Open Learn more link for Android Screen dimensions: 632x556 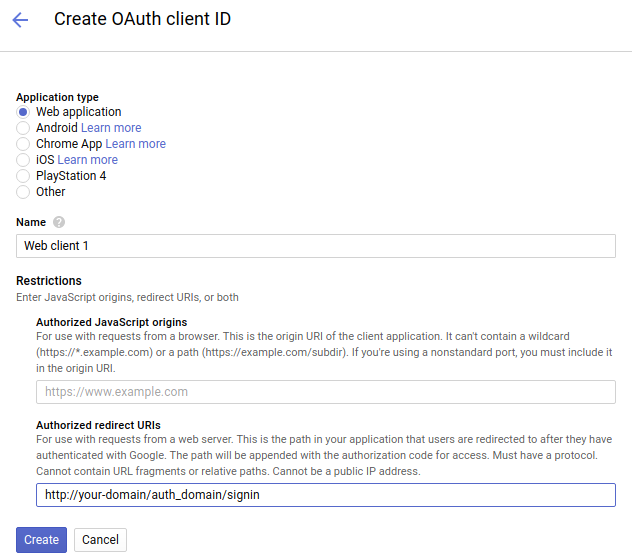pos(111,128)
